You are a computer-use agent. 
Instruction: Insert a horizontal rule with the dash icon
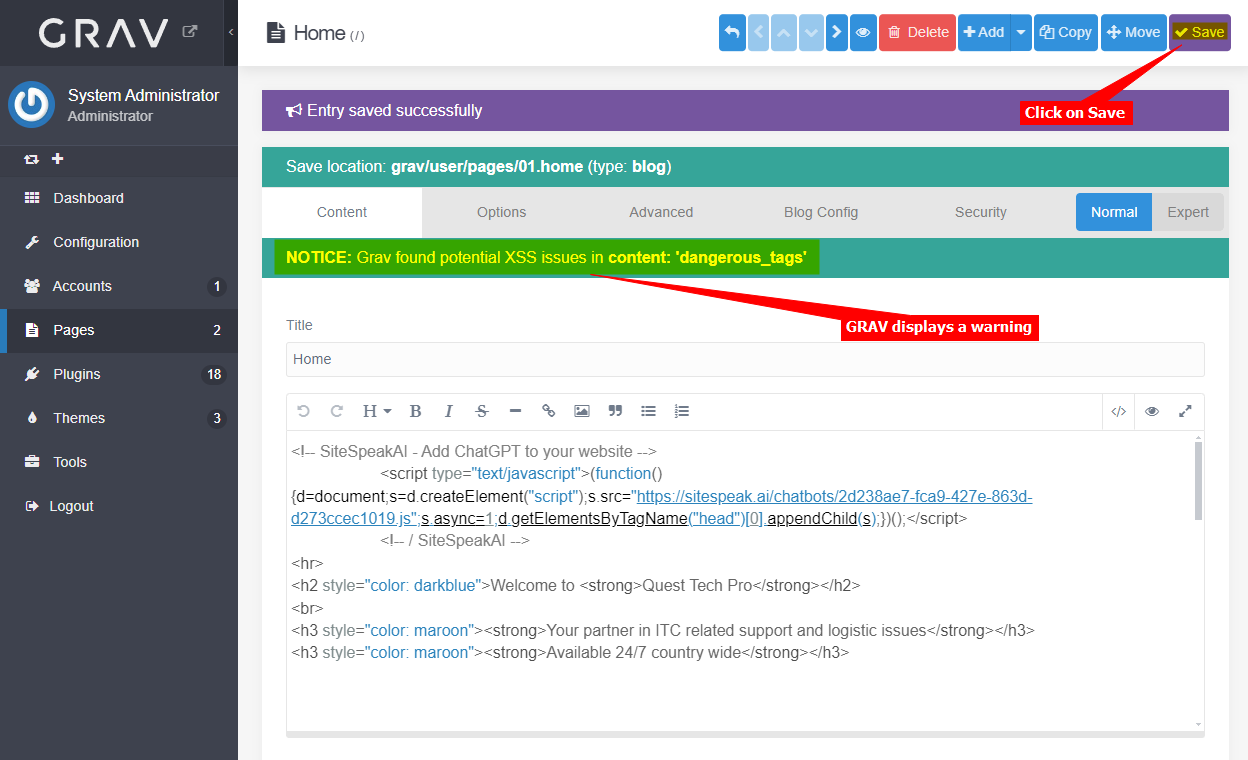pyautogui.click(x=515, y=411)
